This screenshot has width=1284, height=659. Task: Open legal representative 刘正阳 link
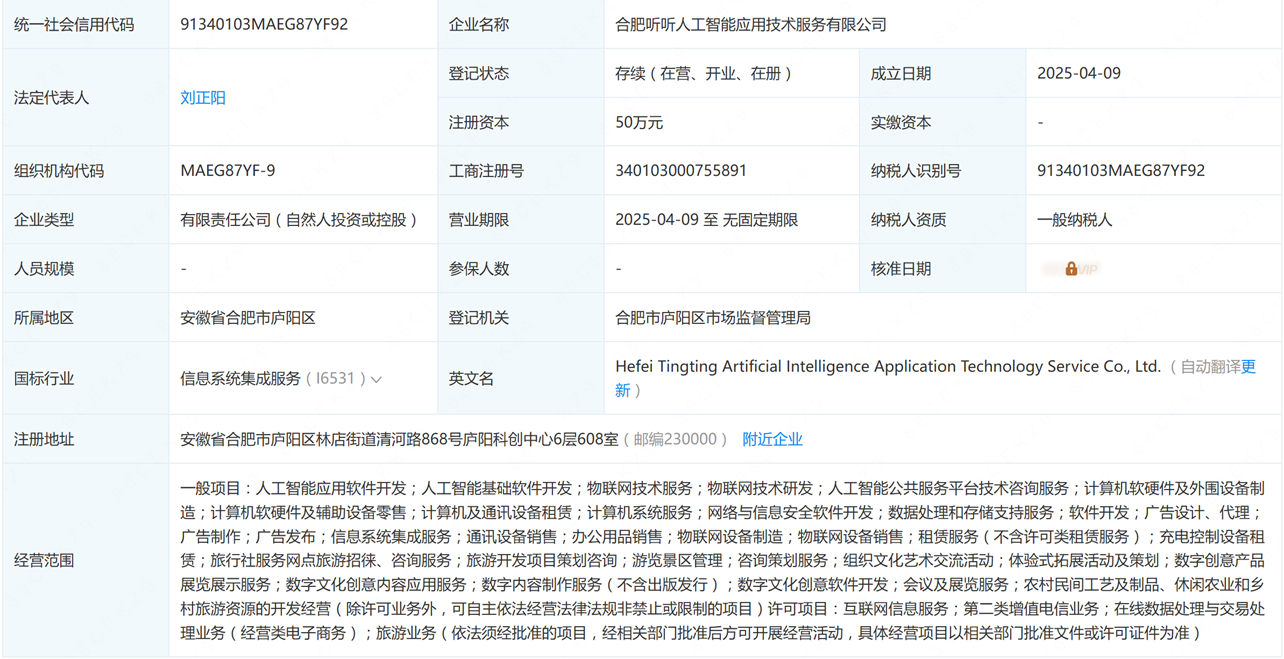tap(203, 98)
